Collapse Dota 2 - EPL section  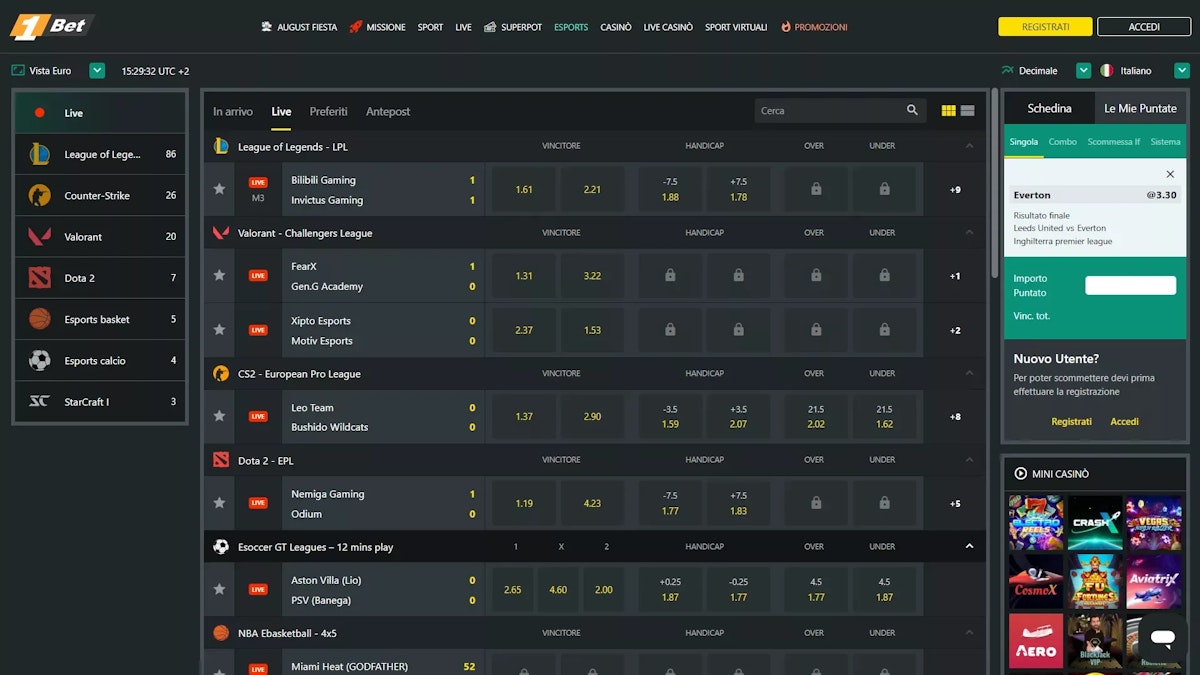(969, 460)
